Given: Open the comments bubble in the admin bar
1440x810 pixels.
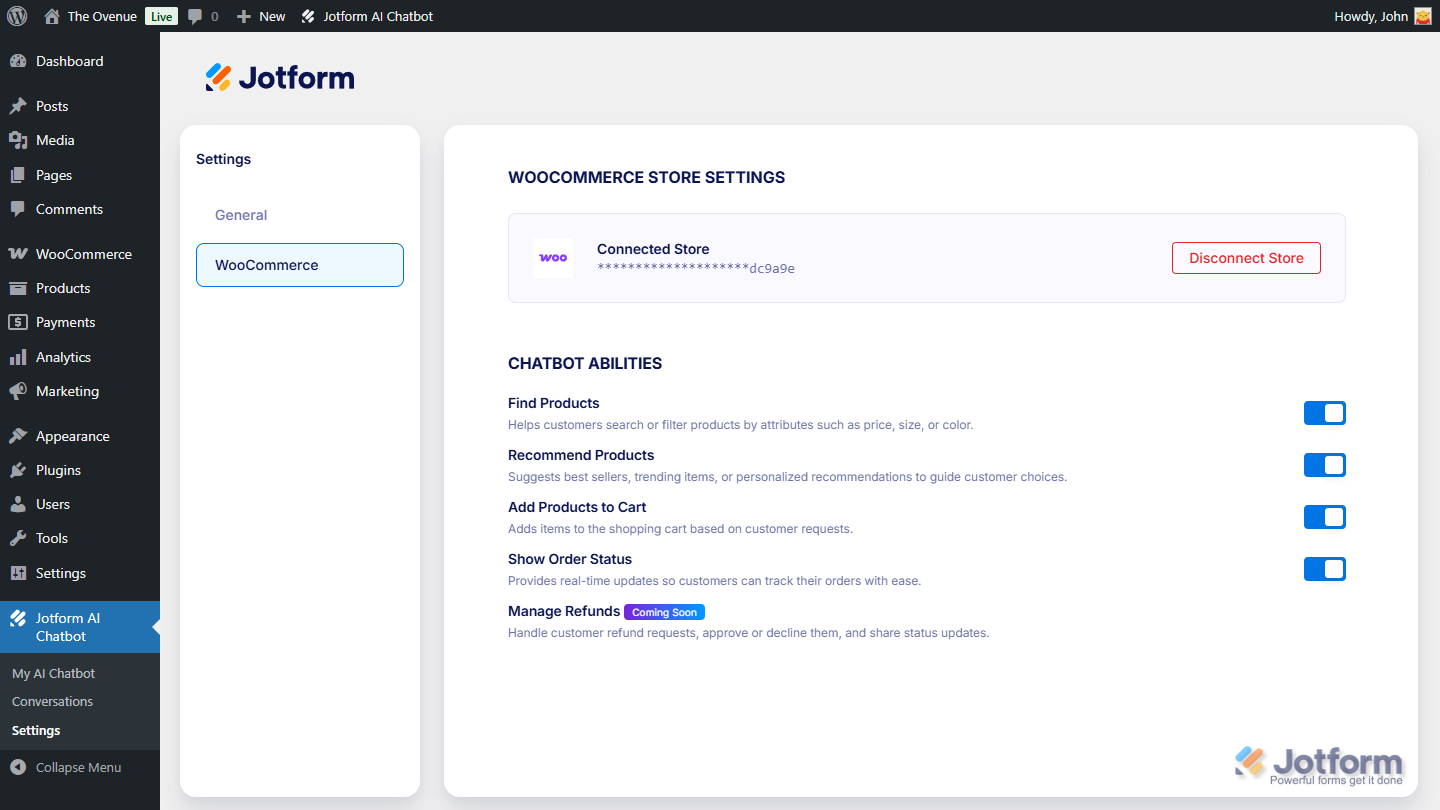Looking at the screenshot, I should 196,15.
